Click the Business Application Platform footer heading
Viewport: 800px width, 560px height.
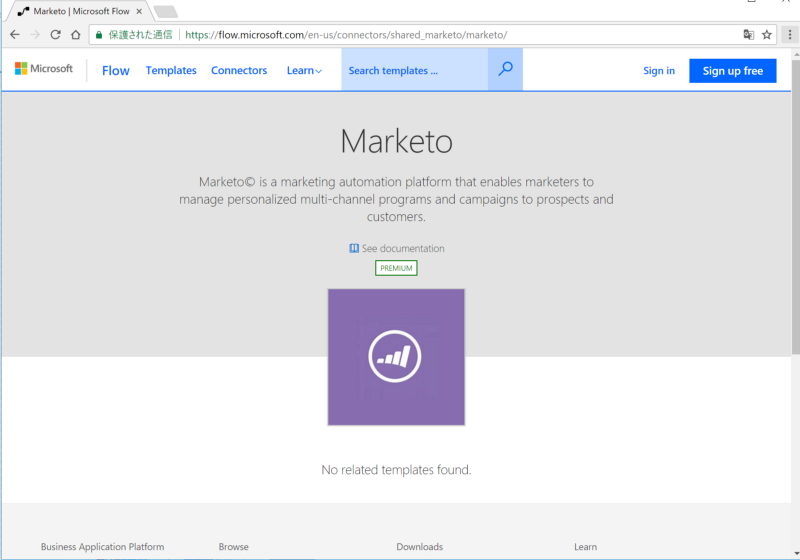[103, 547]
